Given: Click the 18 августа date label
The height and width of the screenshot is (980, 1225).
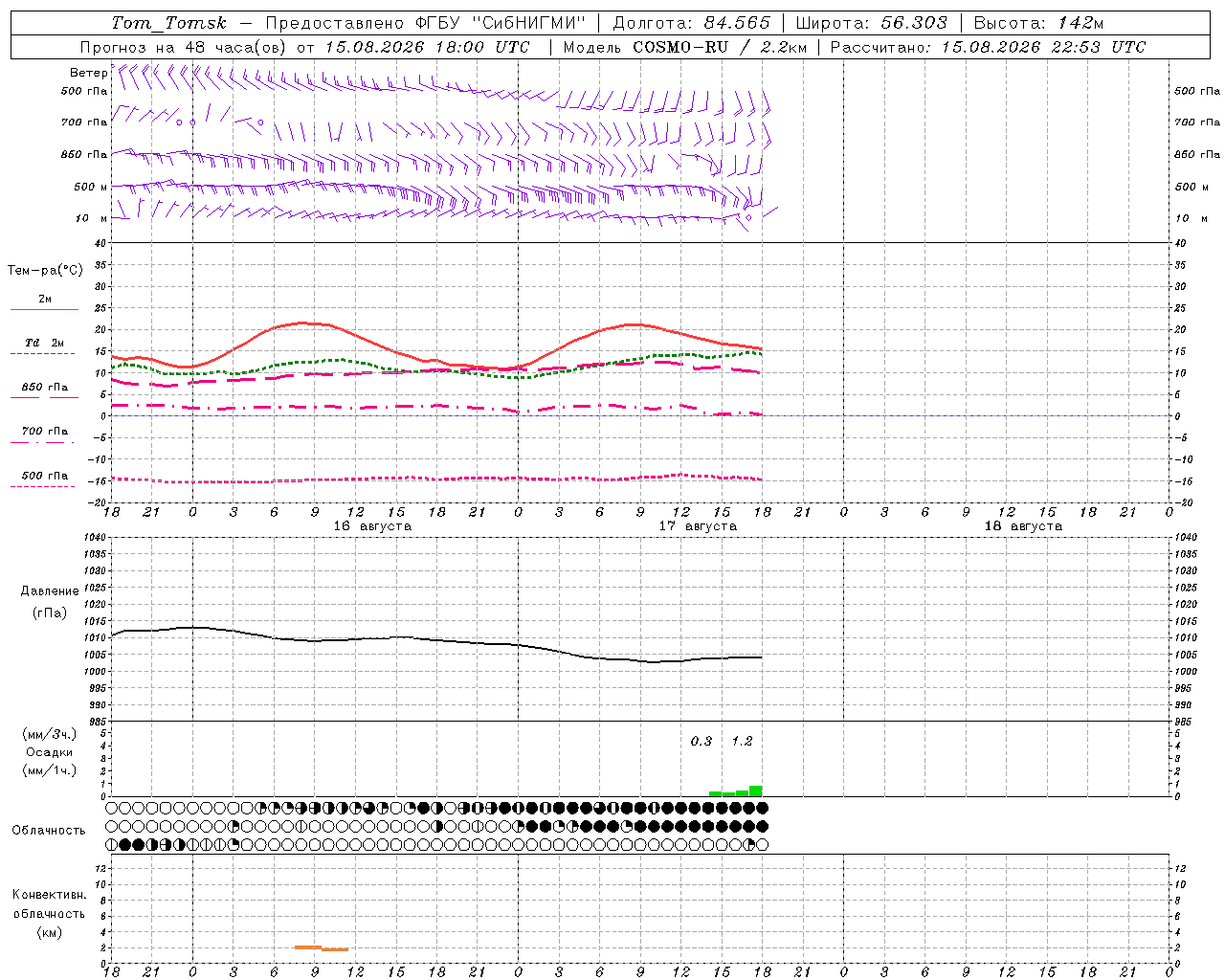Looking at the screenshot, I should 1023,525.
